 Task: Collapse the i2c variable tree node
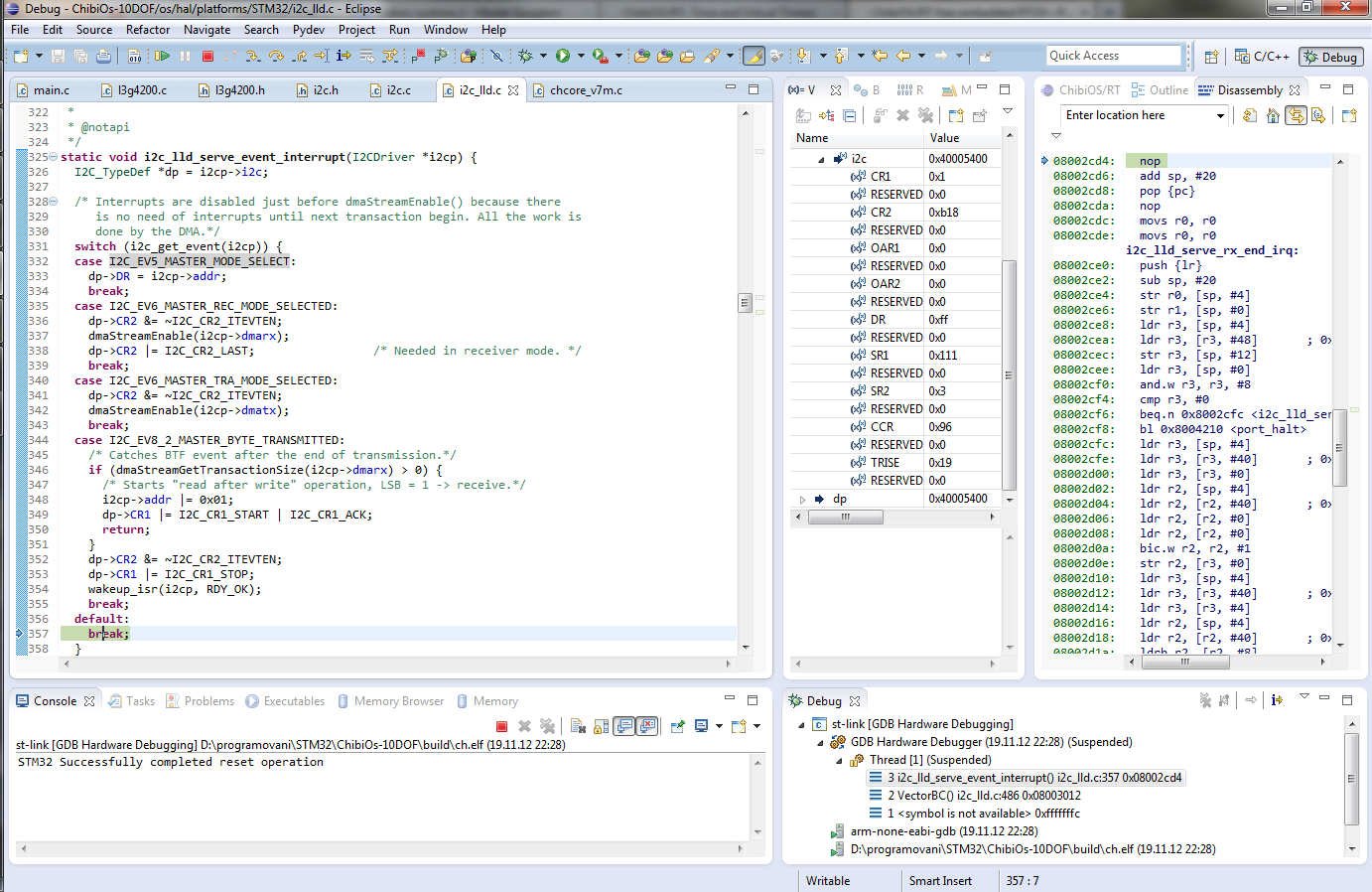tap(821, 159)
